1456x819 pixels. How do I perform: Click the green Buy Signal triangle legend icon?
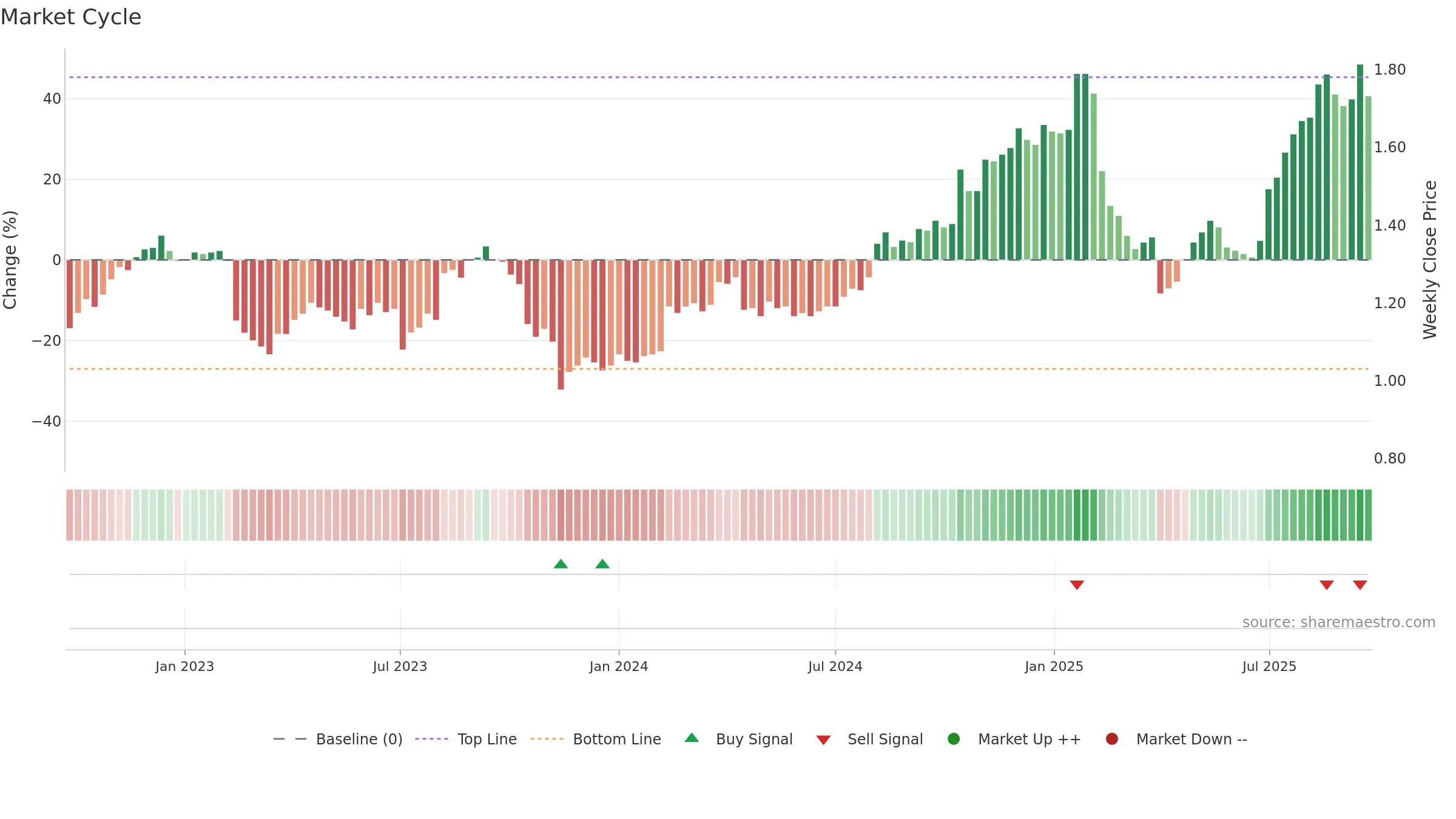[x=692, y=738]
